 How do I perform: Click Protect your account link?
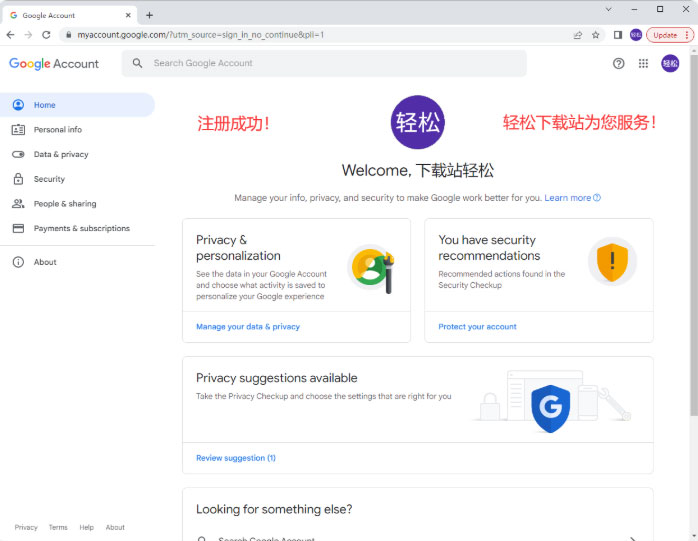pos(477,327)
